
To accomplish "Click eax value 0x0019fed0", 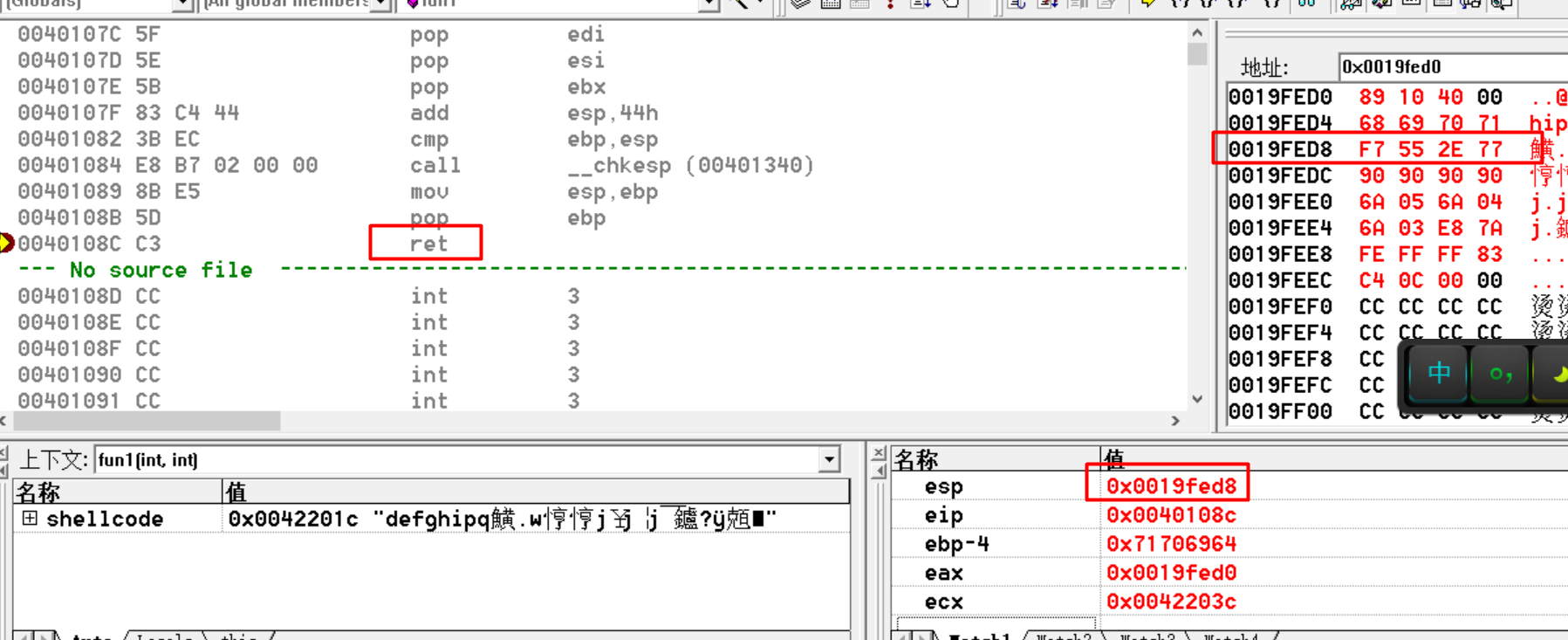I will point(1171,573).
